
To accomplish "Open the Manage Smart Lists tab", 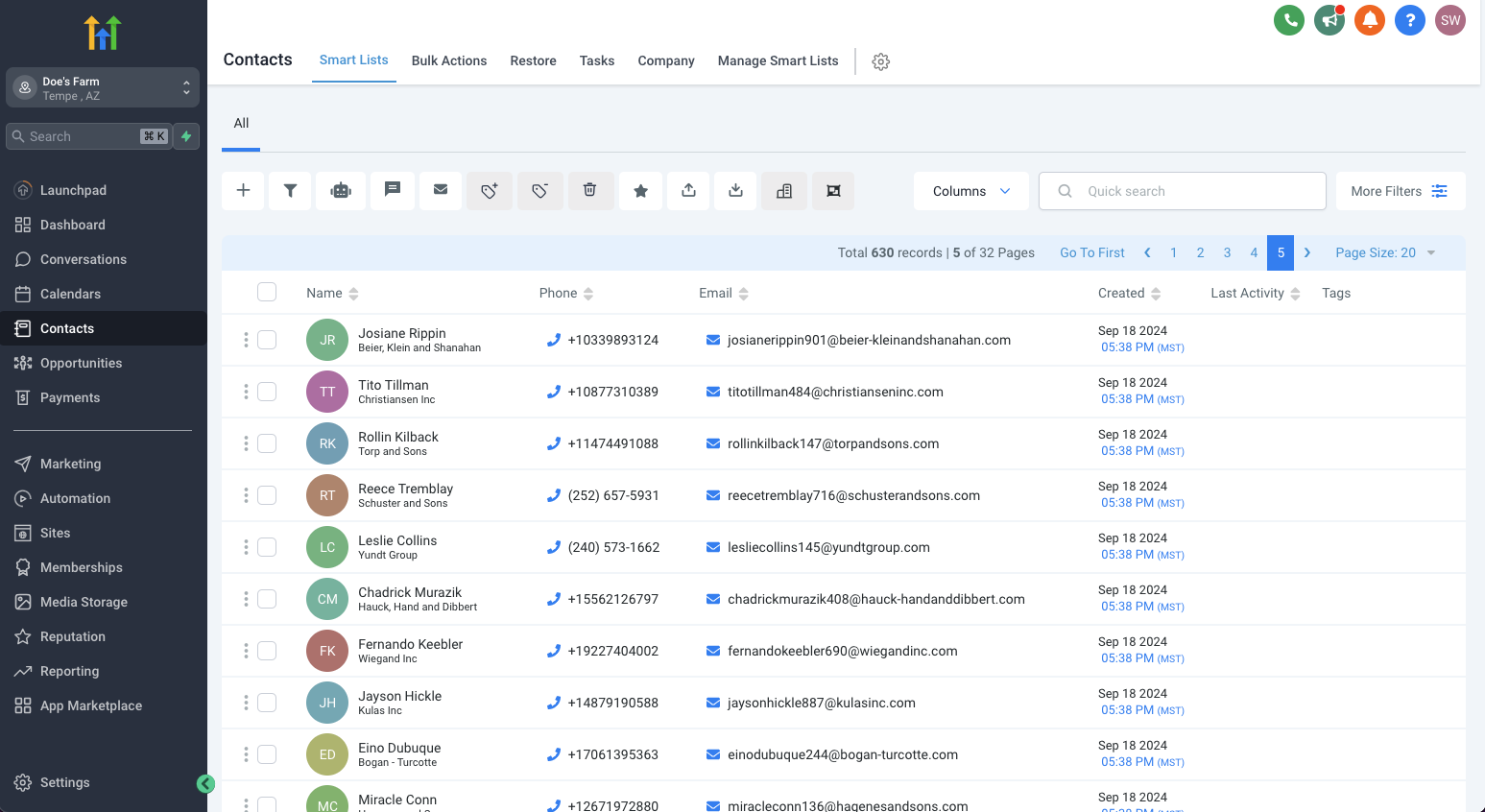I will coord(778,60).
